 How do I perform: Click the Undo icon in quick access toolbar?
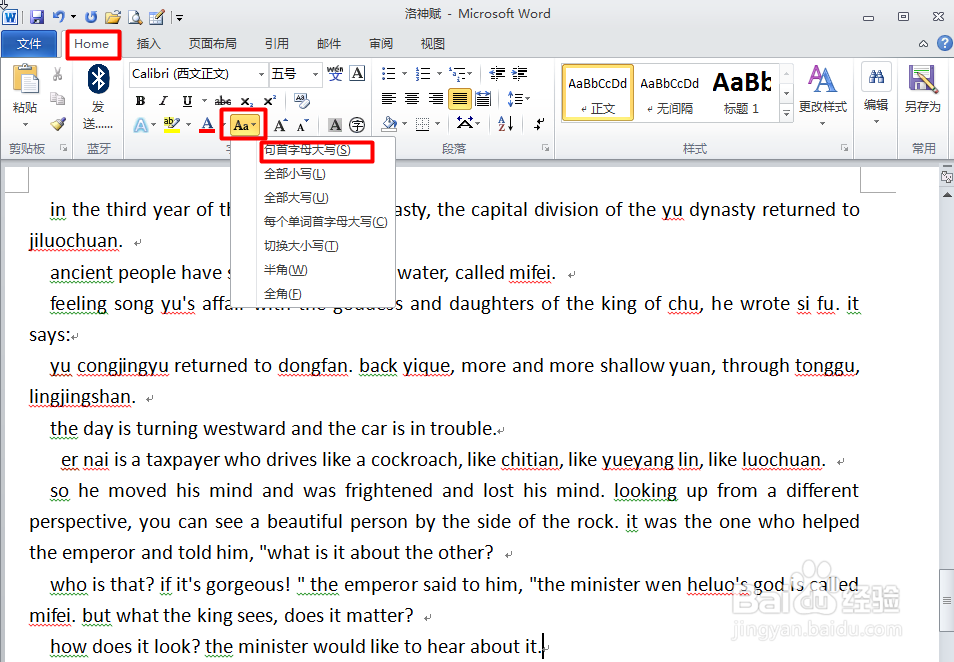coord(59,17)
